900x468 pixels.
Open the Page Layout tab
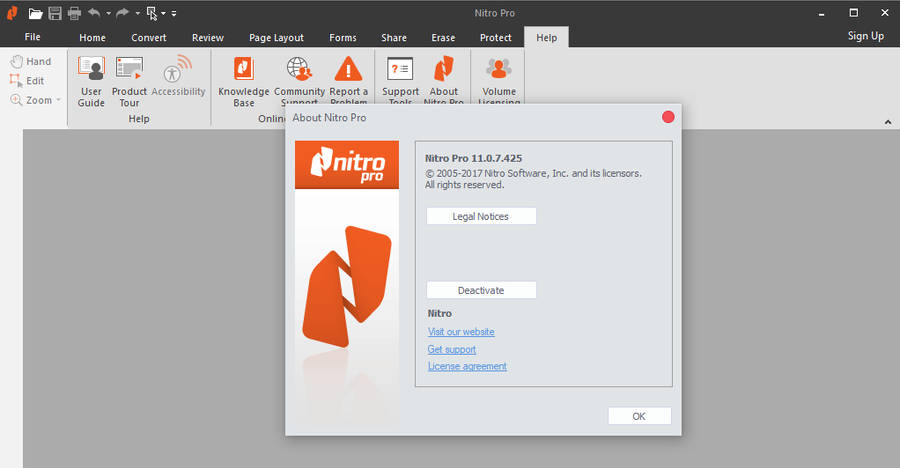pyautogui.click(x=276, y=37)
